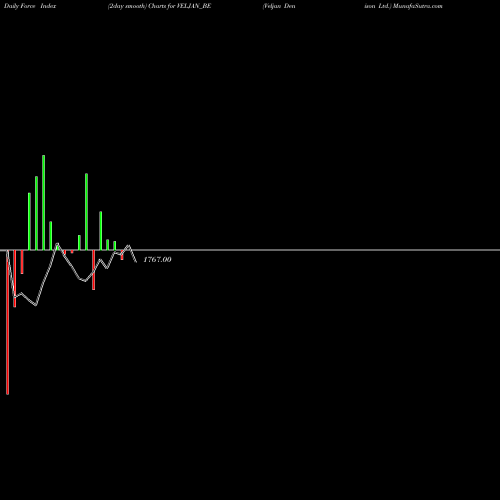Click the 1767.00 value label
This screenshot has height=500, width=500.
click(x=157, y=259)
